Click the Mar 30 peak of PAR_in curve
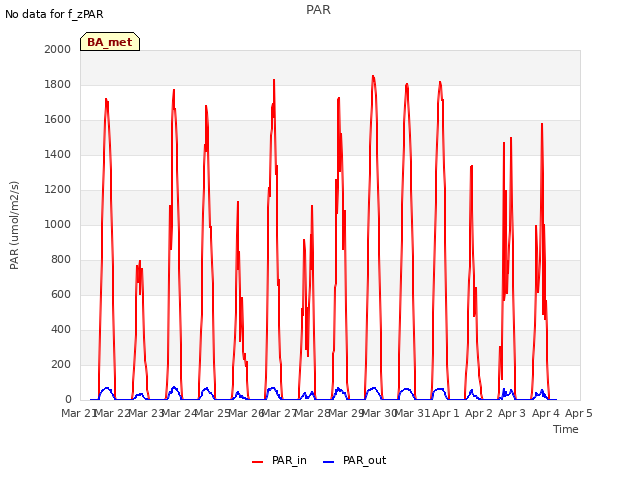 (373, 76)
